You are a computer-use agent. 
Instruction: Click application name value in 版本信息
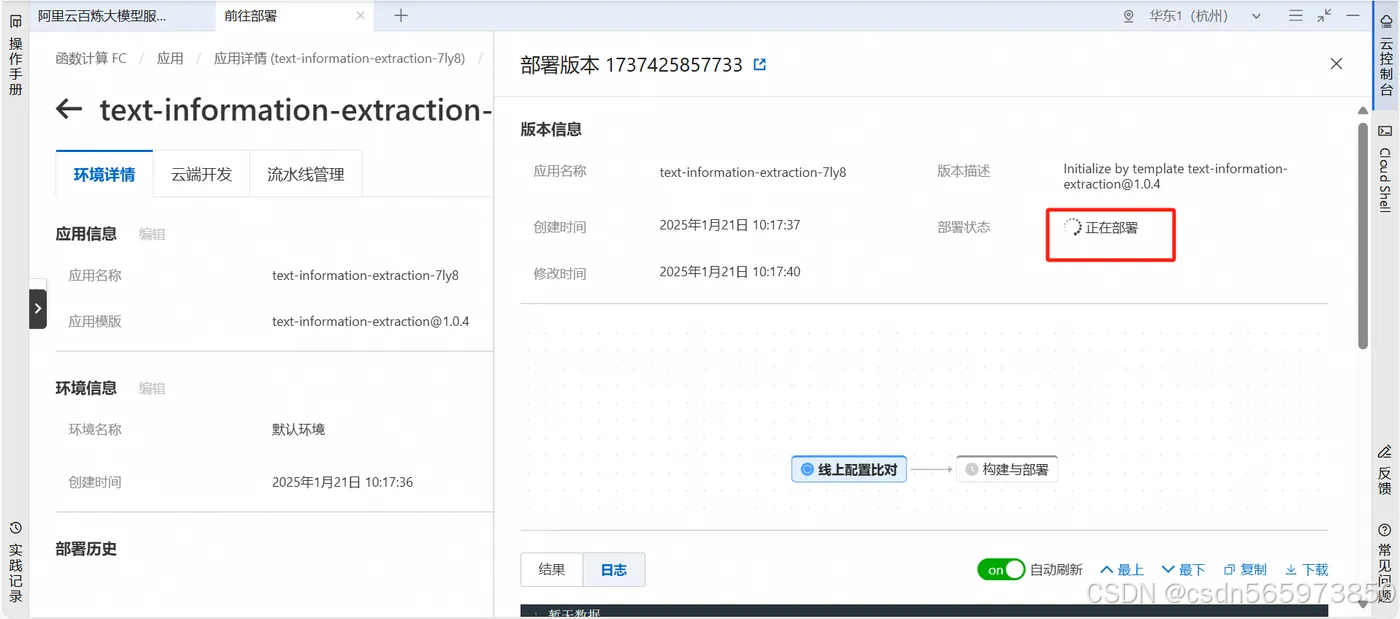[x=753, y=172]
